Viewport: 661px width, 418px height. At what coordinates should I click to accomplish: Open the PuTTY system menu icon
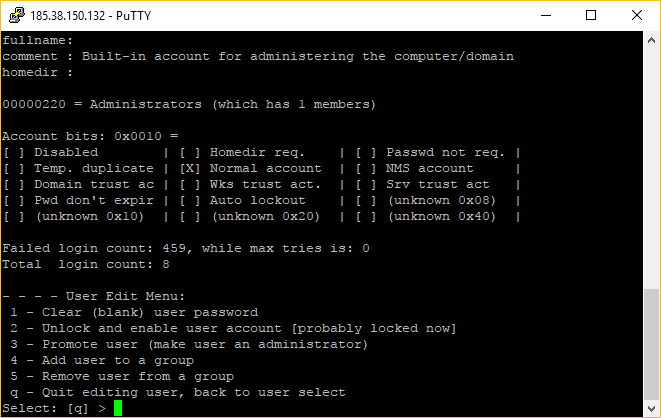click(x=17, y=15)
